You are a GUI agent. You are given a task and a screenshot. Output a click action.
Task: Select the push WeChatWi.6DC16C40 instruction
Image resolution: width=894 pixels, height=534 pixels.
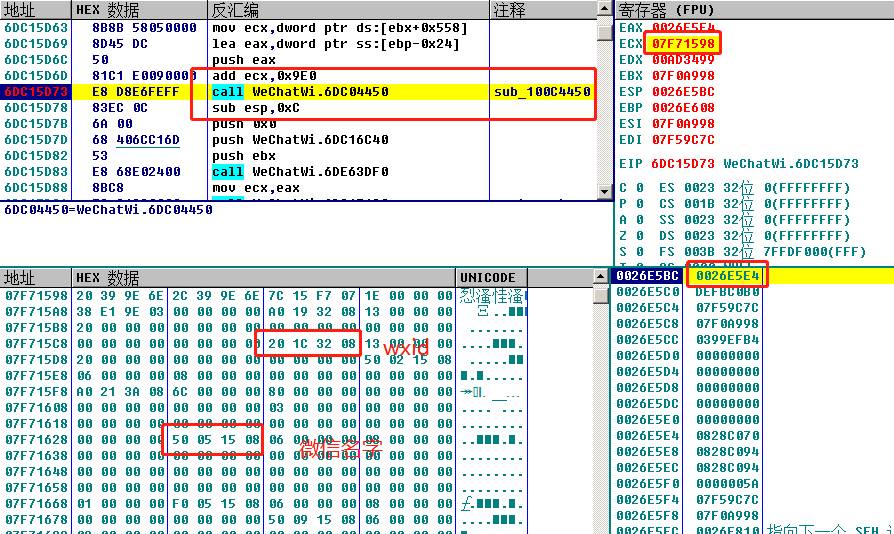[x=300, y=140]
